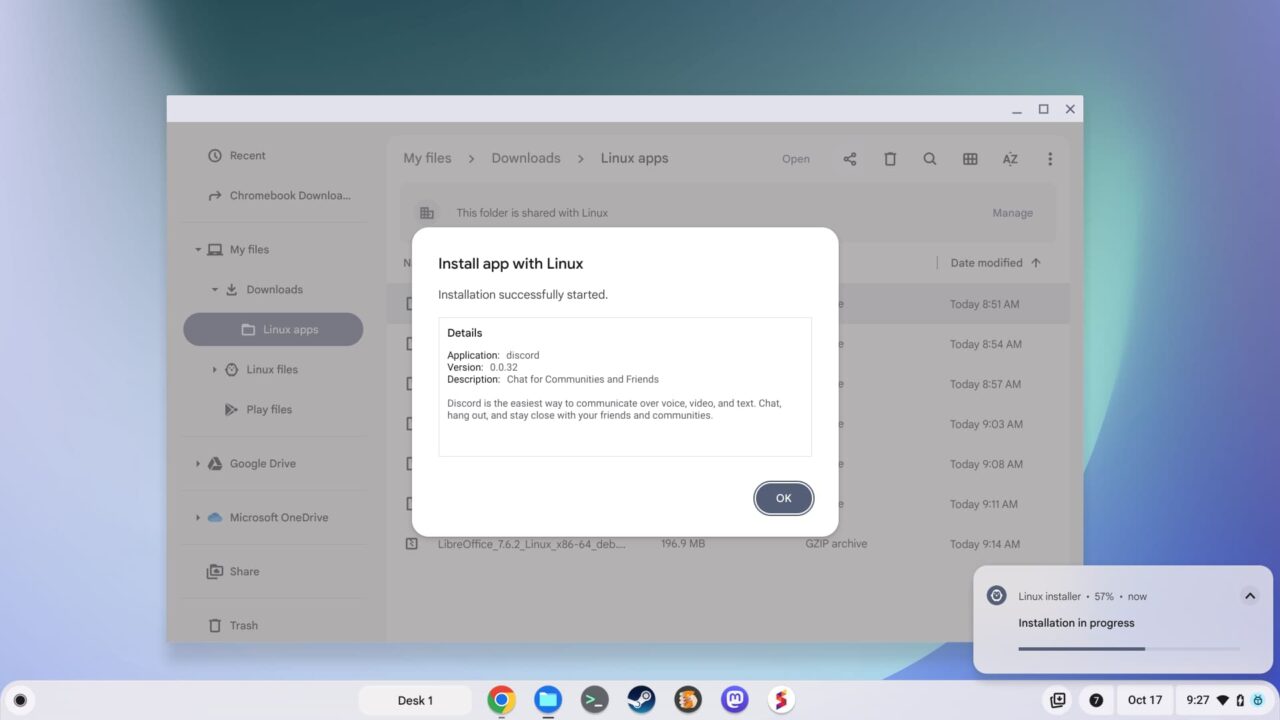The height and width of the screenshot is (720, 1280).
Task: Open the notification count badge showing 7
Action: (1096, 700)
